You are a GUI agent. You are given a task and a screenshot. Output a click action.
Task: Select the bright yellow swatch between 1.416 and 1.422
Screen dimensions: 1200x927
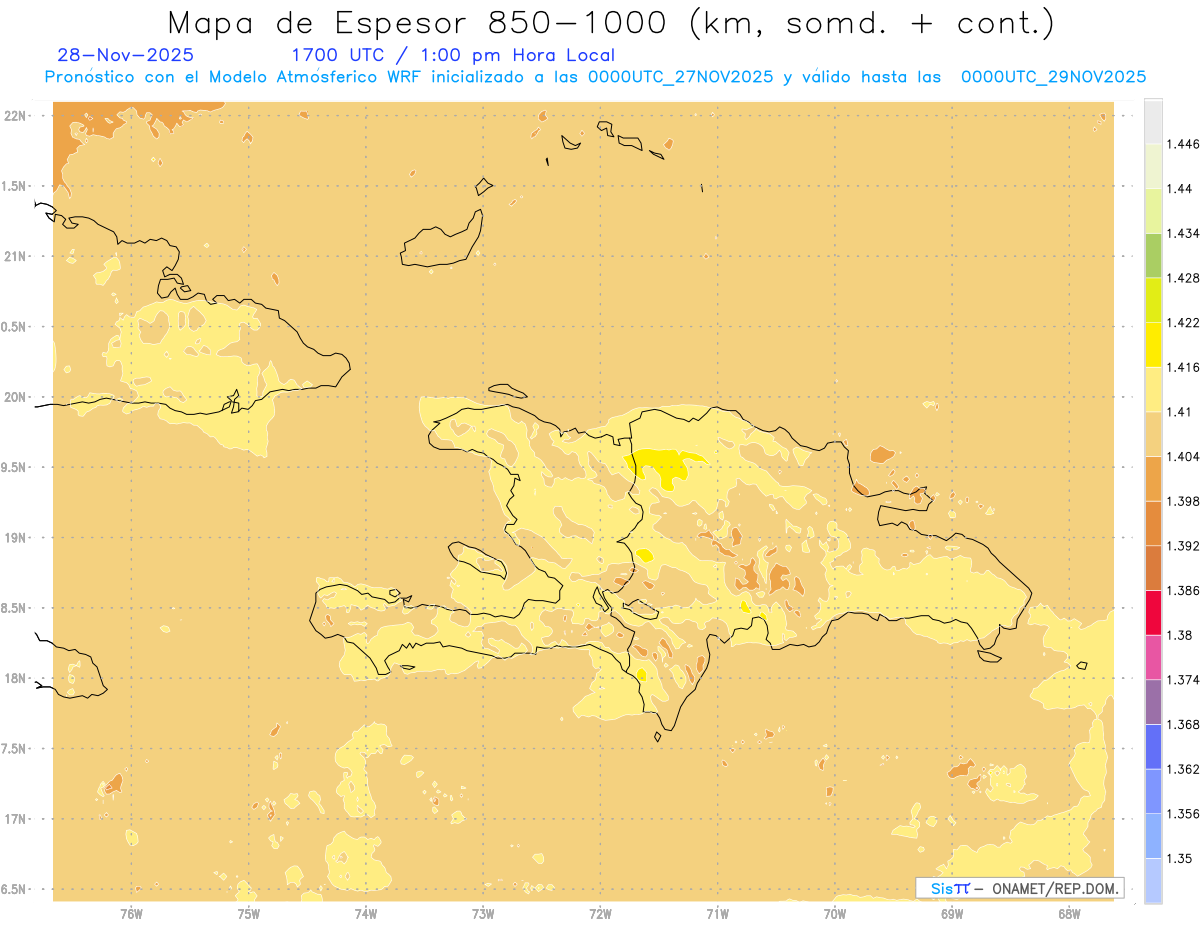(1153, 344)
